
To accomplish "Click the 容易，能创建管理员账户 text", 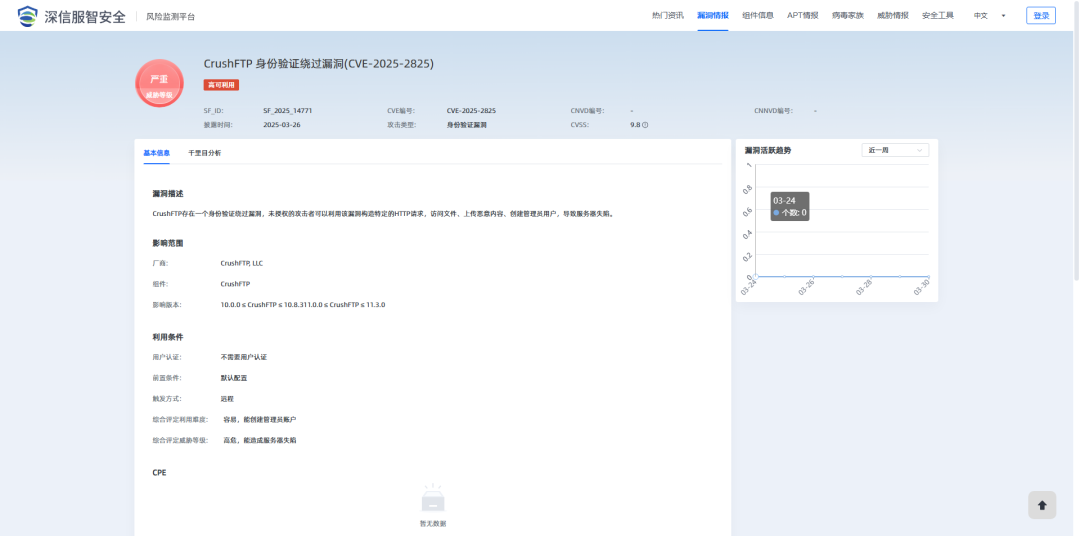I will pos(260,420).
